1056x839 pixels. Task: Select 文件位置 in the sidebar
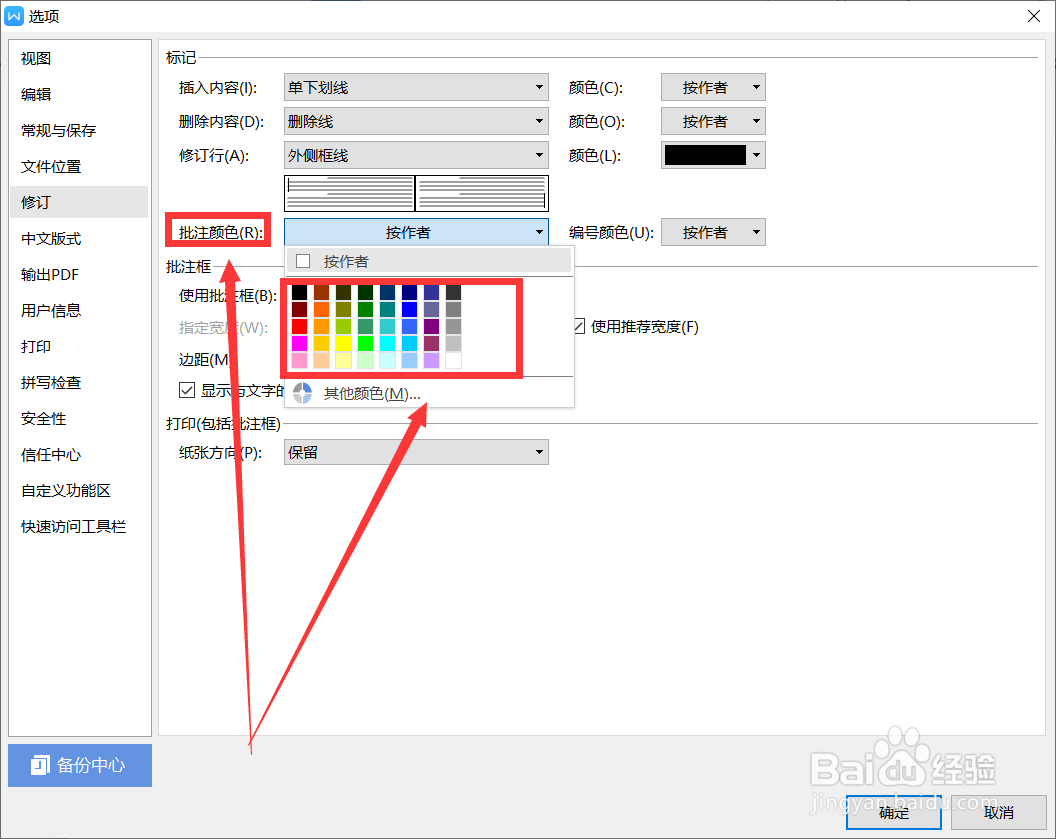pos(79,166)
